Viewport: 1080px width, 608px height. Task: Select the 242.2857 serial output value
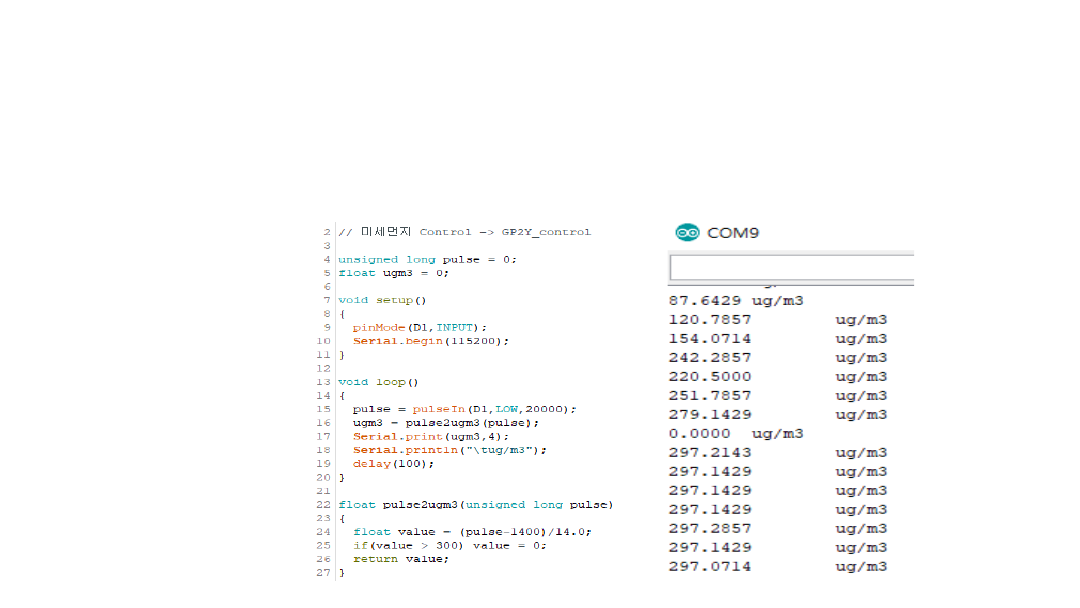[709, 358]
